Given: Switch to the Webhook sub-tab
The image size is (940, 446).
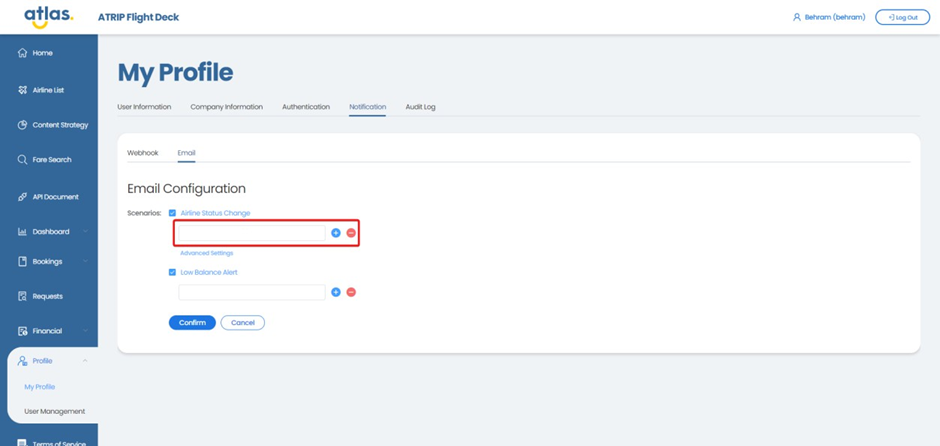Looking at the screenshot, I should (142, 153).
